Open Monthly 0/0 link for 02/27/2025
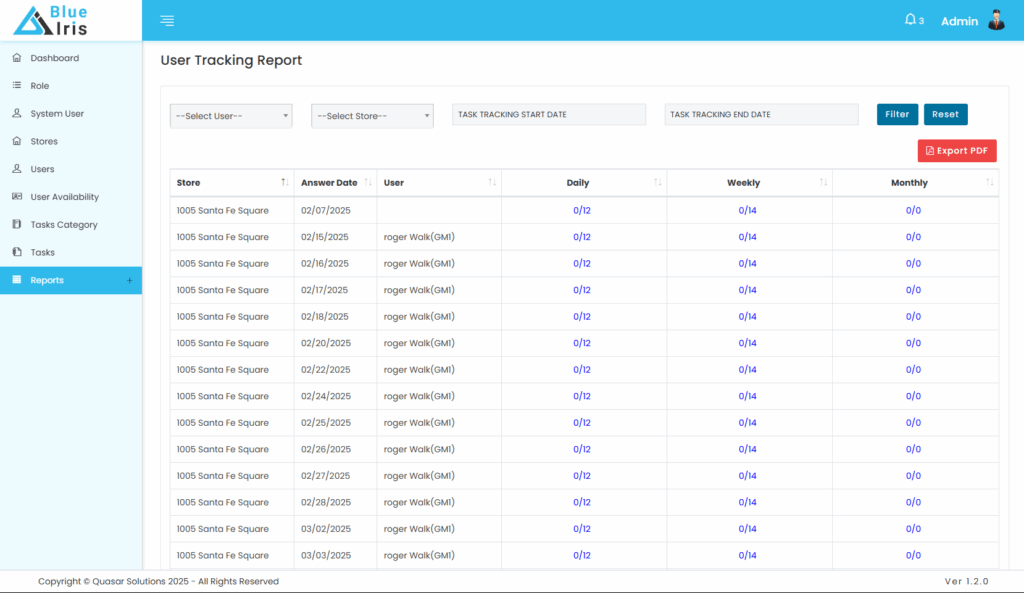Screen dimensions: 1024x593 (913, 475)
